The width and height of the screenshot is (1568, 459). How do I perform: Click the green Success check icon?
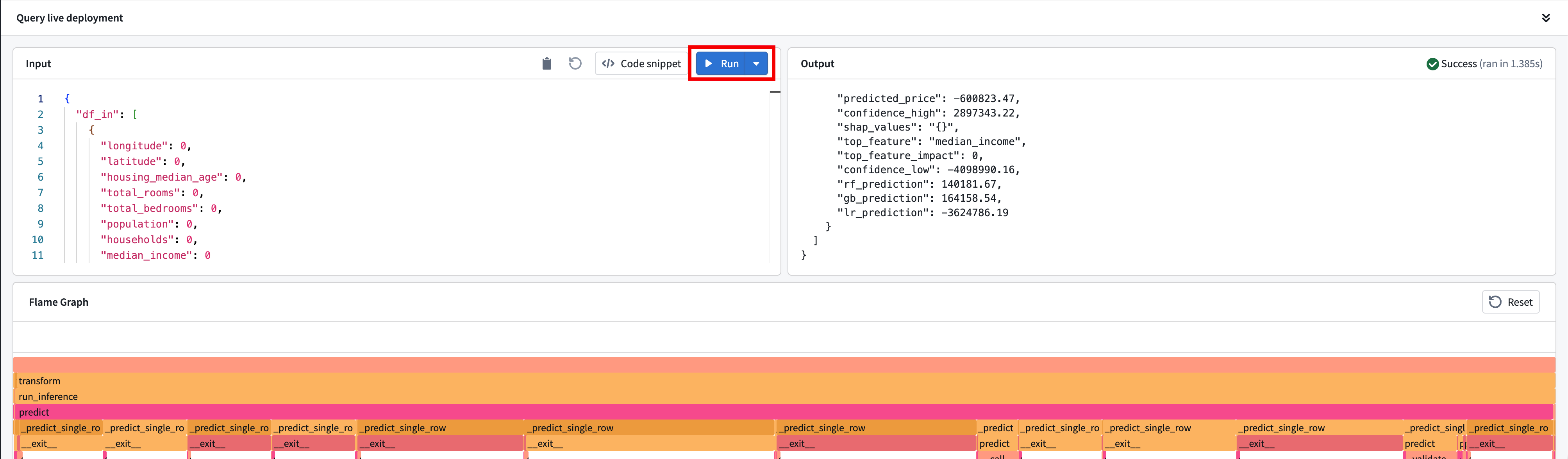(1432, 63)
